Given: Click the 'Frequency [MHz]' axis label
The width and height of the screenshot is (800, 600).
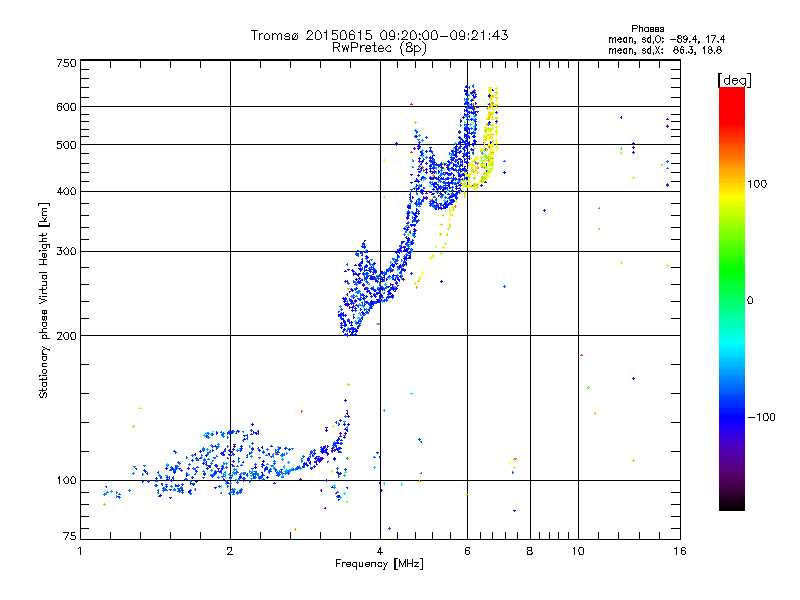Looking at the screenshot, I should pyautogui.click(x=379, y=564).
